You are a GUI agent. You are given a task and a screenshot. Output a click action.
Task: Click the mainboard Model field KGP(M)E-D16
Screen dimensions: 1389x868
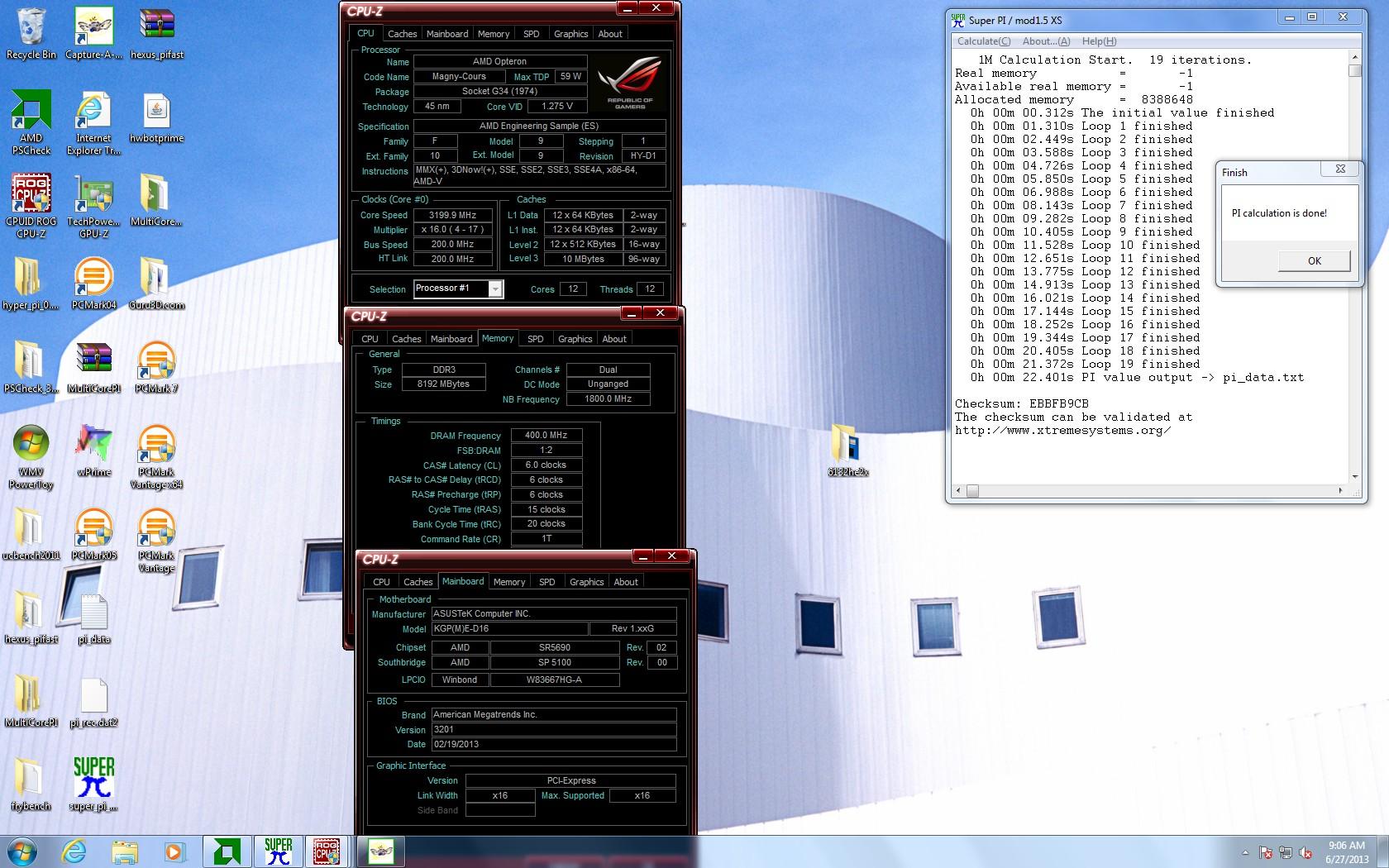tap(509, 628)
